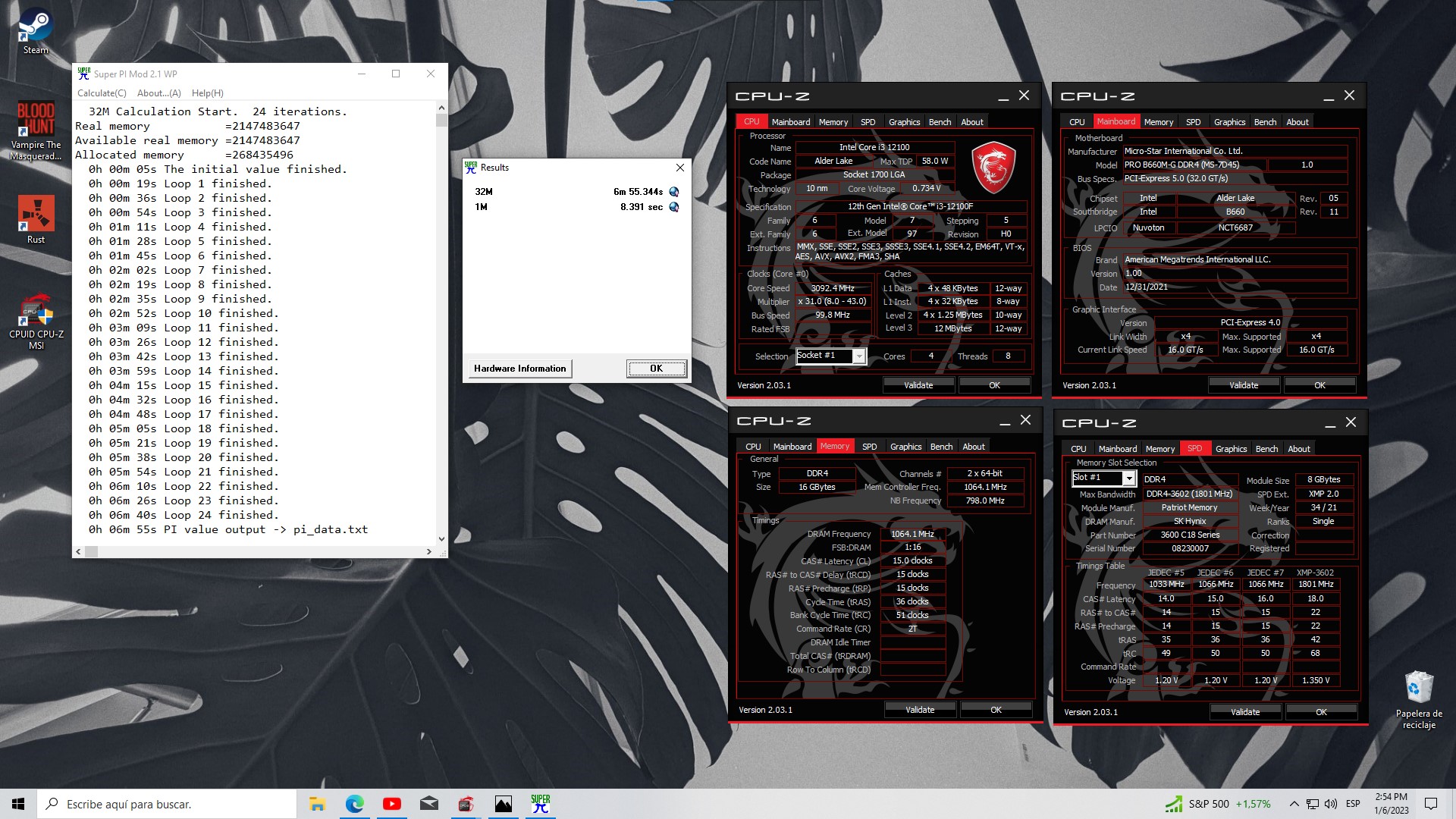Close the Results dialog
The height and width of the screenshot is (819, 1456).
pyautogui.click(x=679, y=168)
